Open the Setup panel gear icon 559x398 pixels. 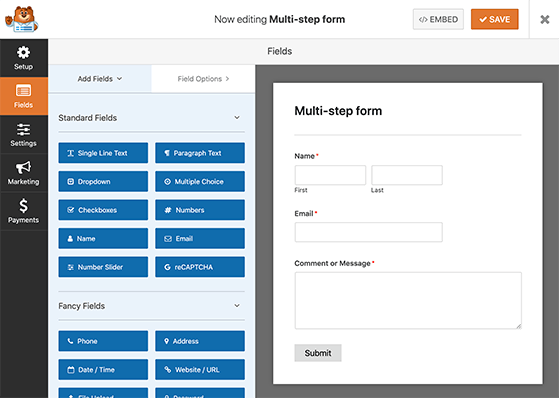point(24,53)
